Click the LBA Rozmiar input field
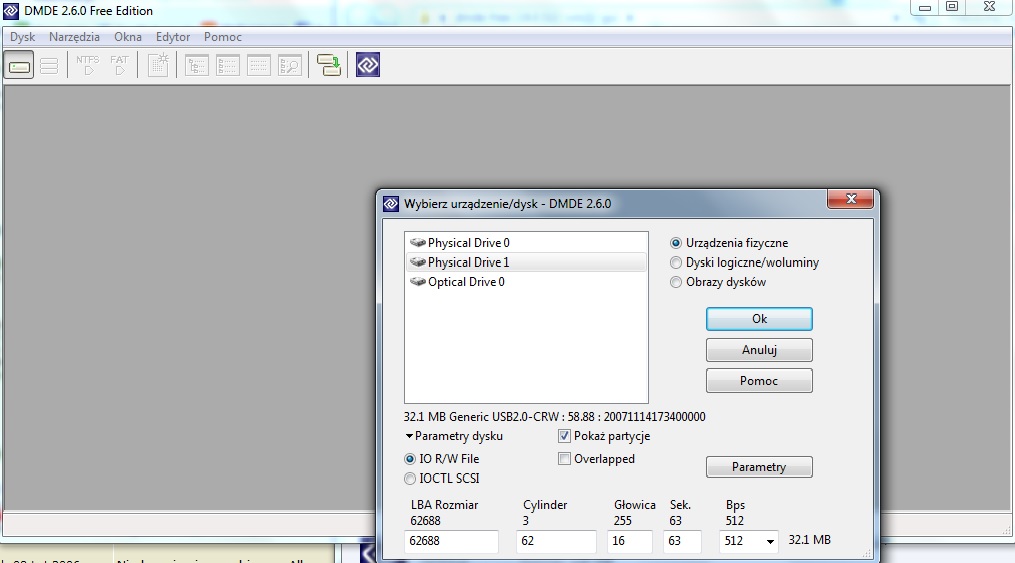Viewport: 1015px width, 563px height. [x=451, y=541]
